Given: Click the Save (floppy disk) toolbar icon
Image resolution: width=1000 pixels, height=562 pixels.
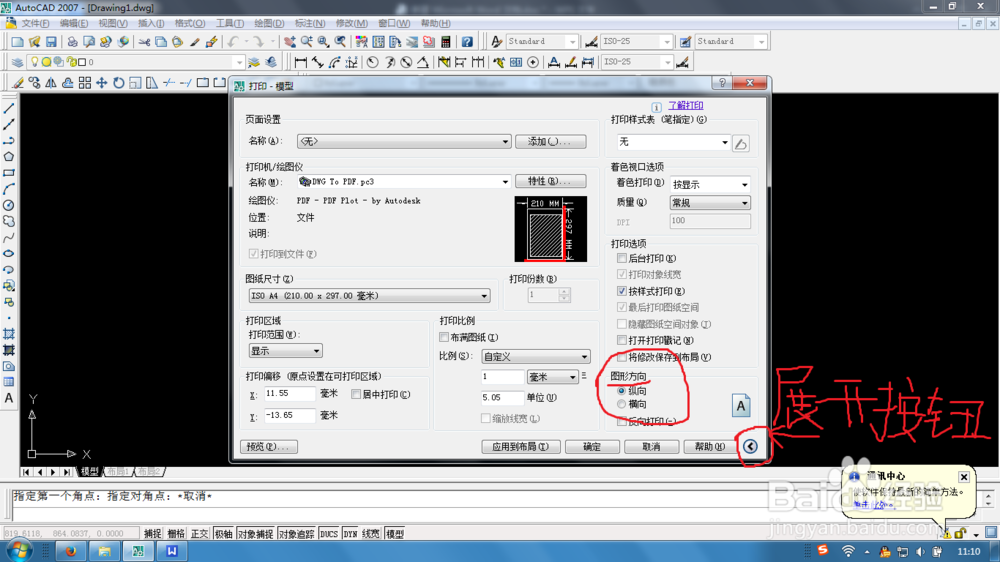Looking at the screenshot, I should (51, 41).
